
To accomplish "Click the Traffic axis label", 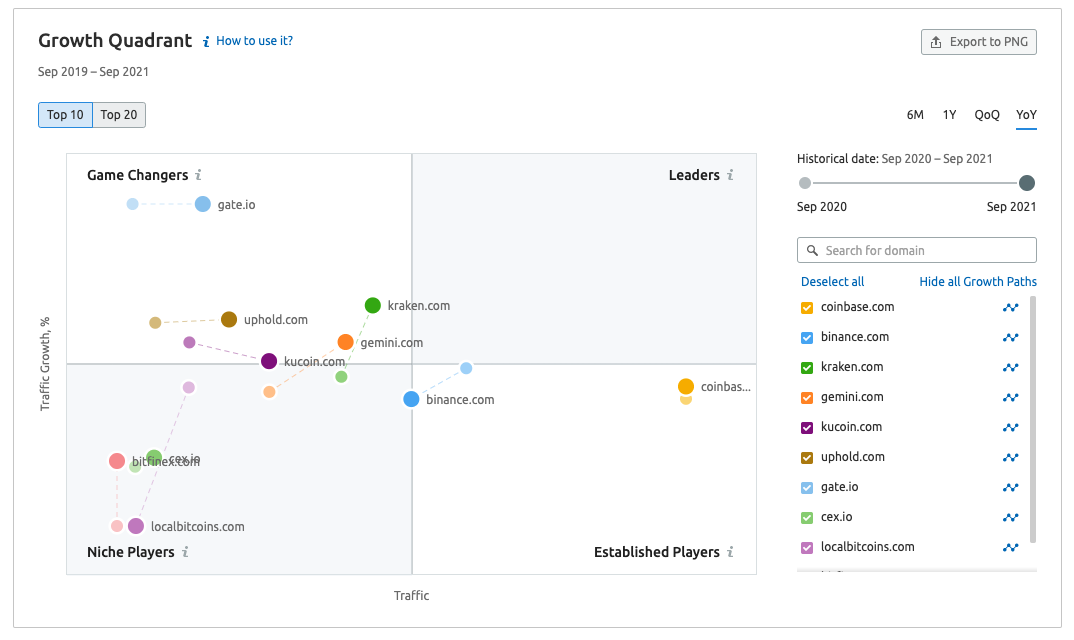I will point(412,596).
